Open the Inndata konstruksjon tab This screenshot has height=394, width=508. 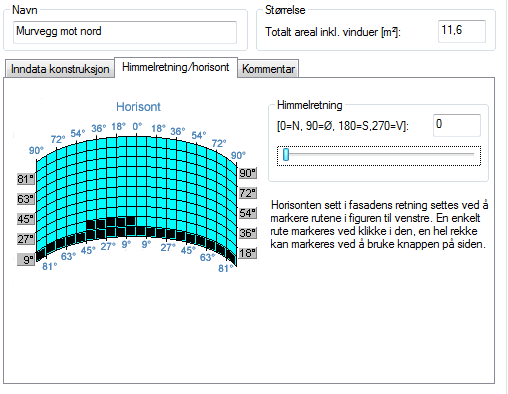tap(60, 69)
